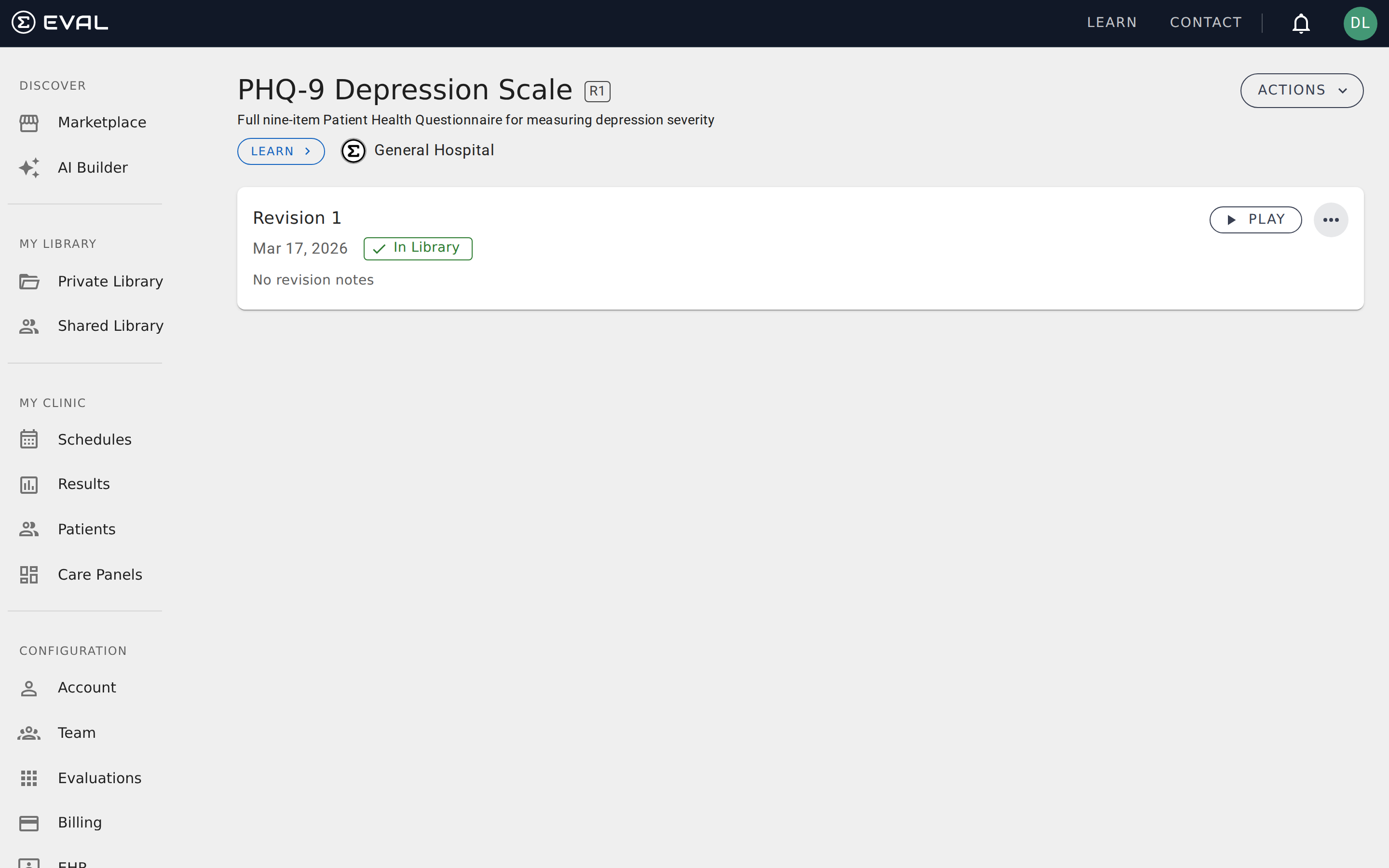Open the Patients page
Viewport: 1389px width, 868px height.
86,529
